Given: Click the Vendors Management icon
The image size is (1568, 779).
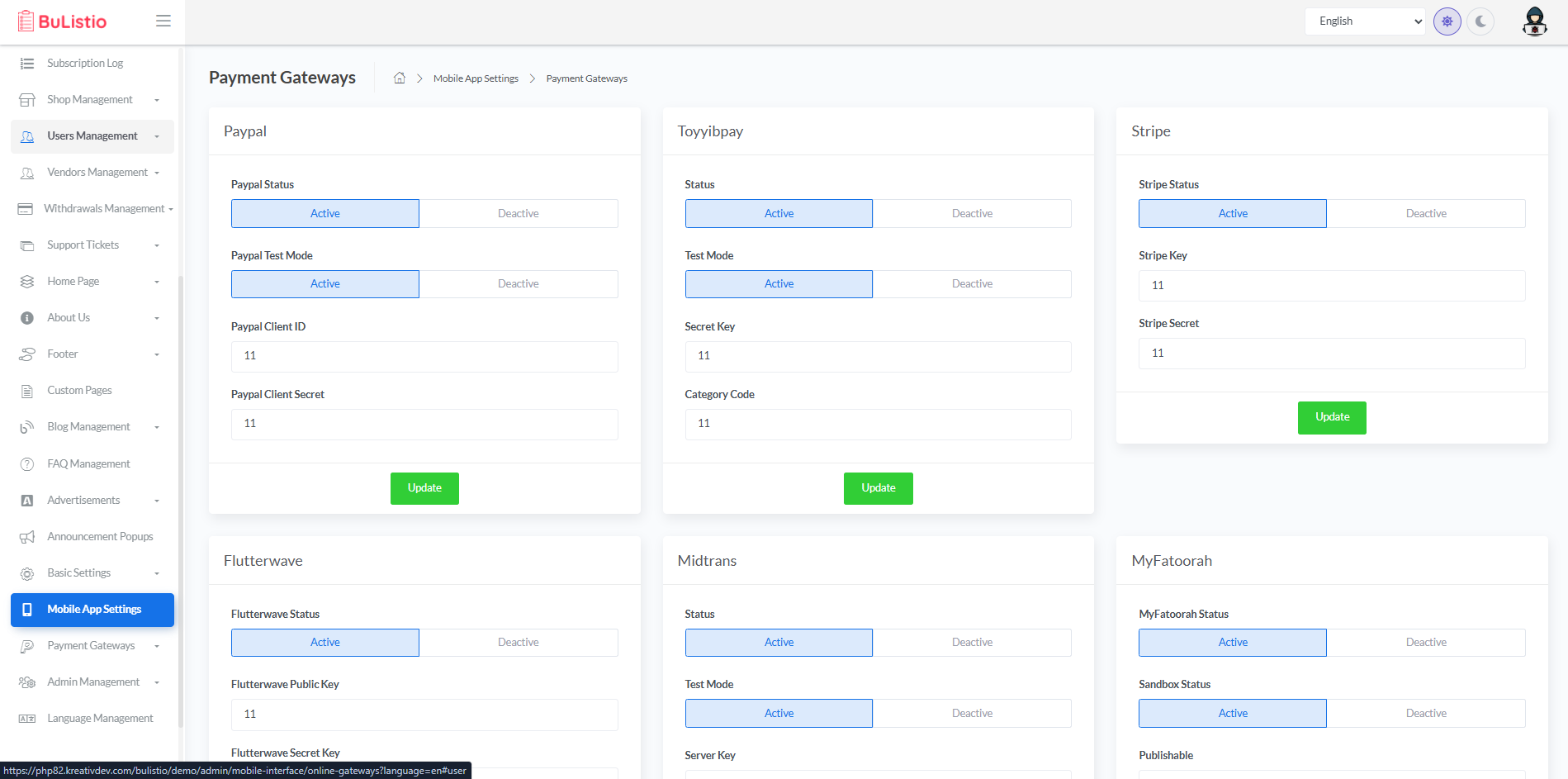Looking at the screenshot, I should tap(27, 173).
